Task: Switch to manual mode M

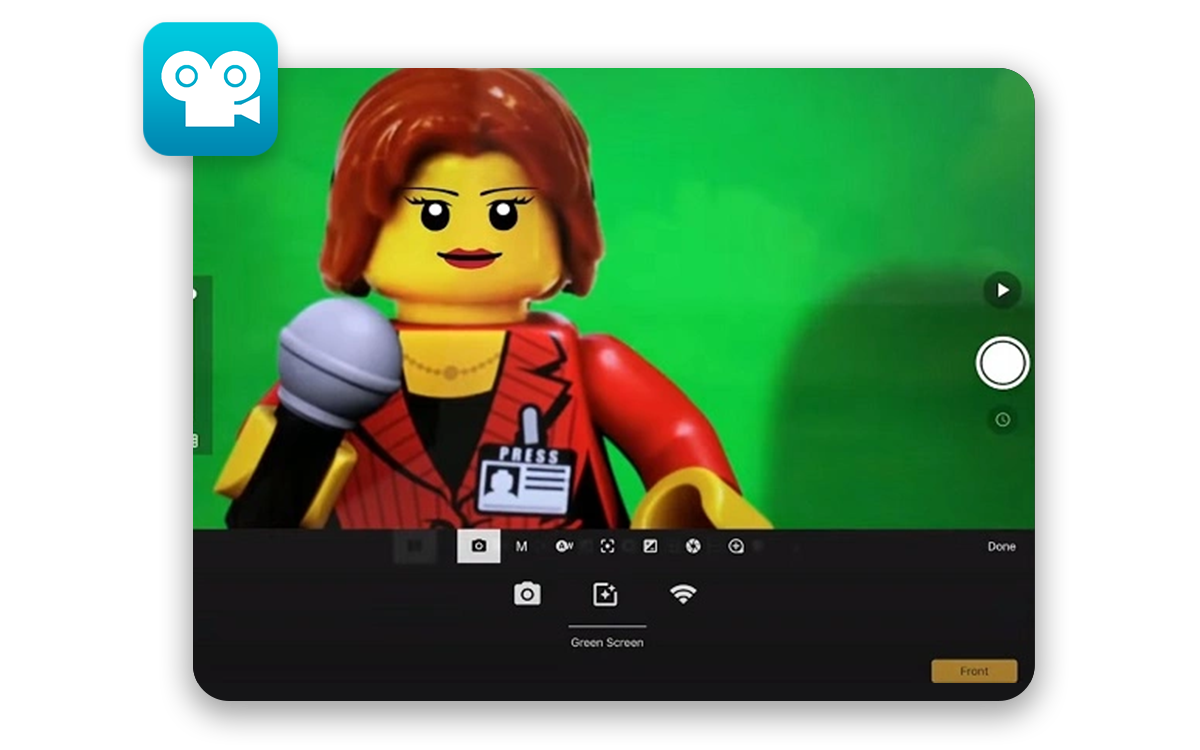Action: coord(521,546)
